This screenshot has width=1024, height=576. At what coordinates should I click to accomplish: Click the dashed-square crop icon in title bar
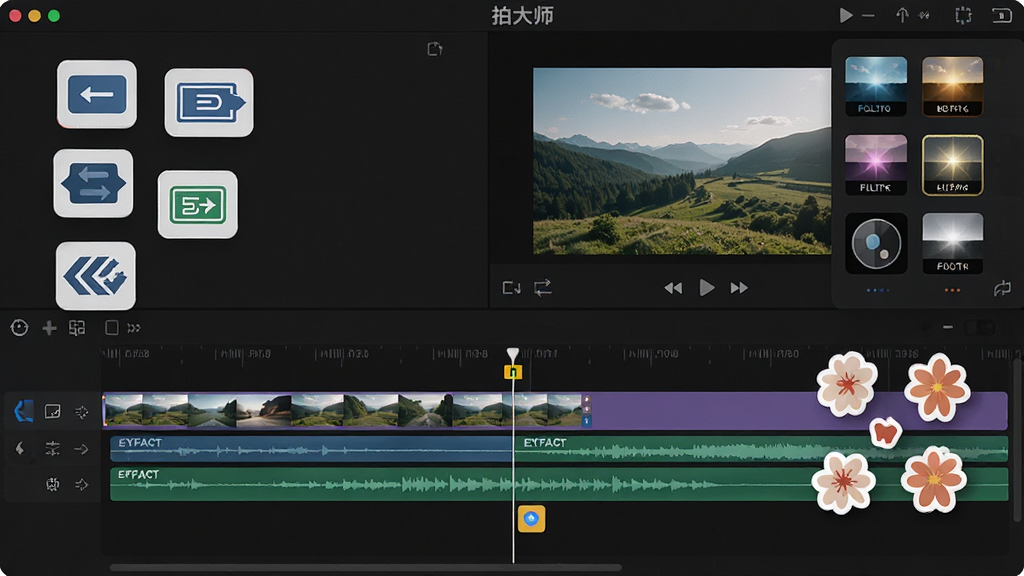[x=963, y=15]
